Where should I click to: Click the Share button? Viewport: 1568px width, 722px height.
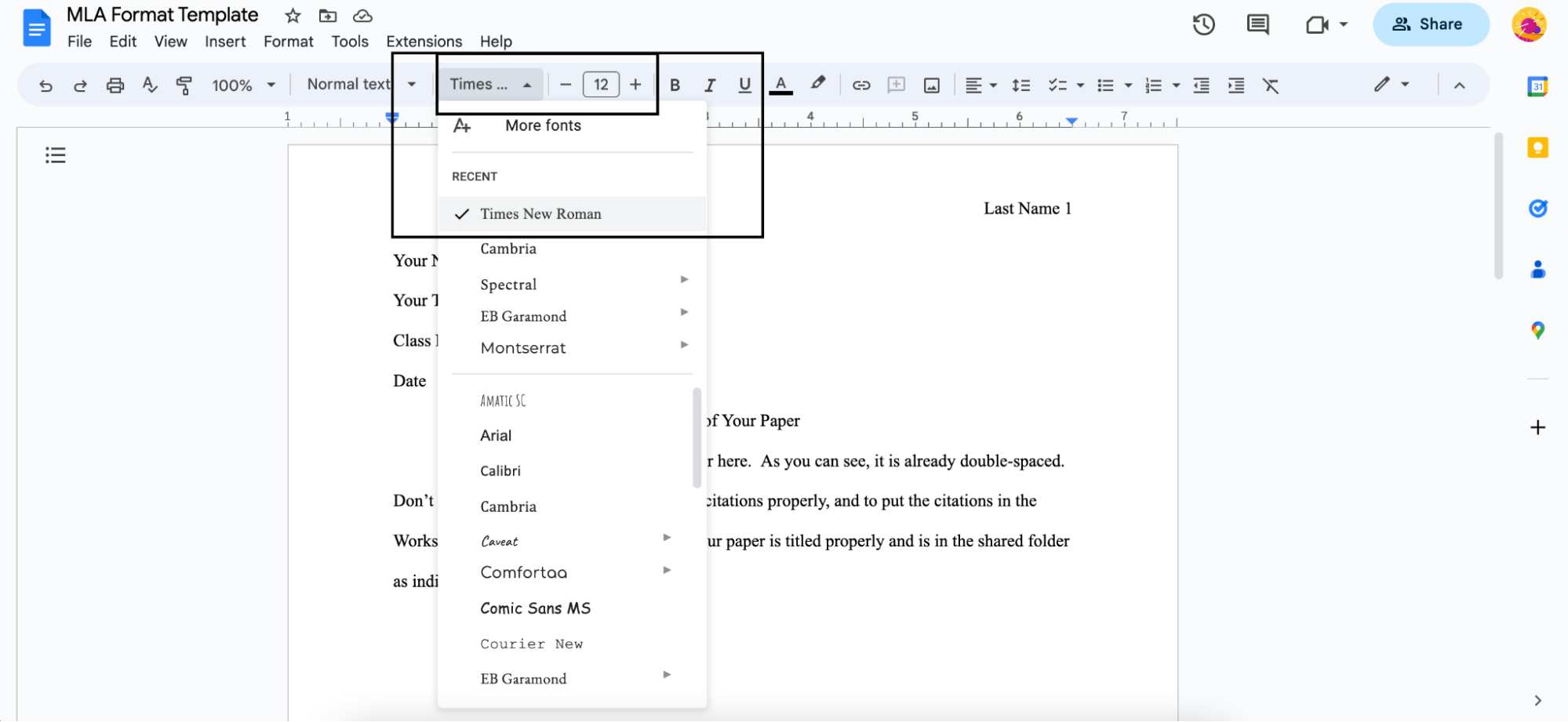(x=1431, y=24)
